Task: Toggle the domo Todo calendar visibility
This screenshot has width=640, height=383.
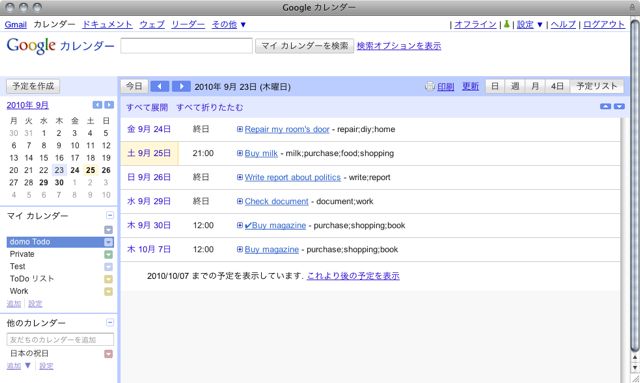Action: [x=30, y=242]
